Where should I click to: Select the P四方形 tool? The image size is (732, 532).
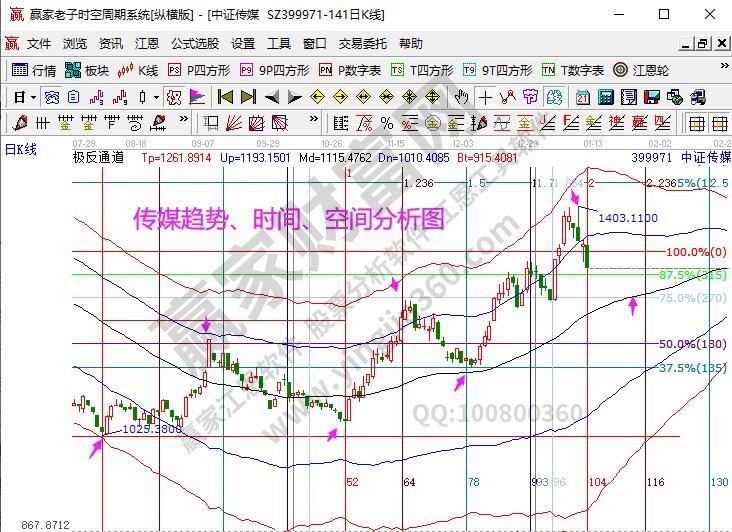coord(198,70)
